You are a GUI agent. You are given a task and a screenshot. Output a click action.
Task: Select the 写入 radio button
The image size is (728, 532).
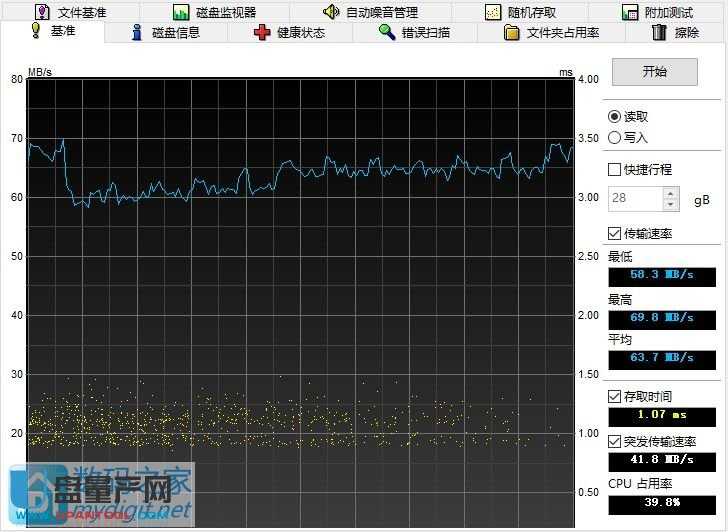tap(615, 137)
